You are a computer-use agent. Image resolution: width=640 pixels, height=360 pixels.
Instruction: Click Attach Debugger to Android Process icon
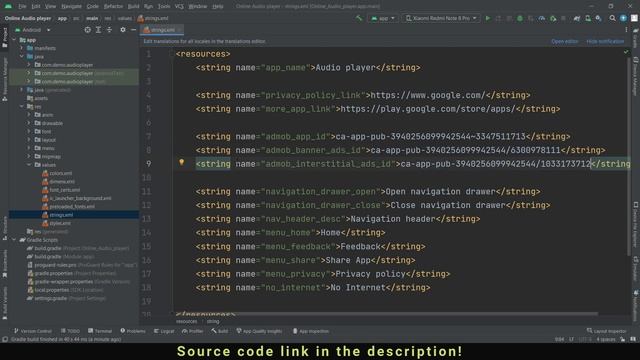(553, 18)
